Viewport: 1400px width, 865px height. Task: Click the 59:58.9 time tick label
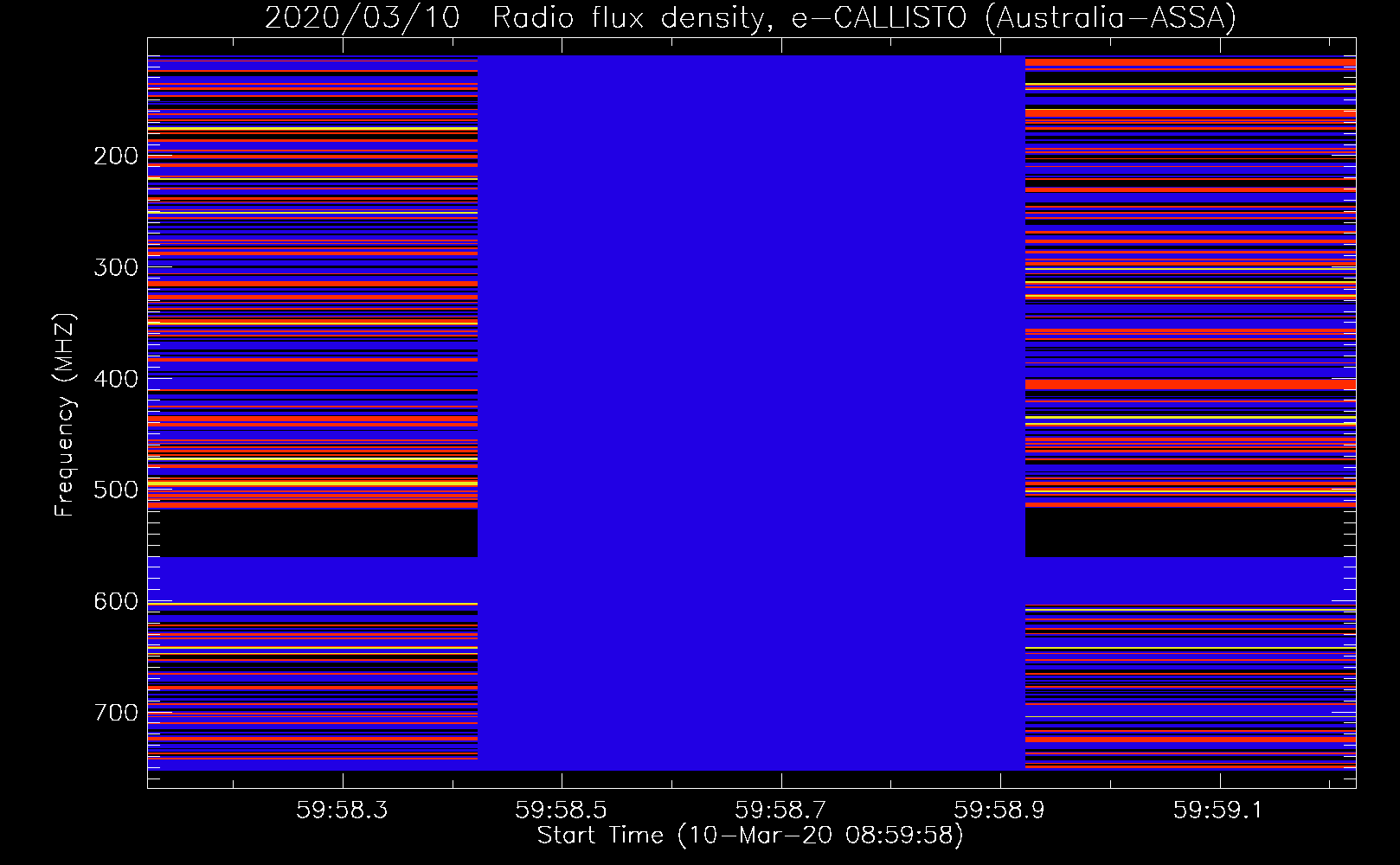(x=999, y=811)
